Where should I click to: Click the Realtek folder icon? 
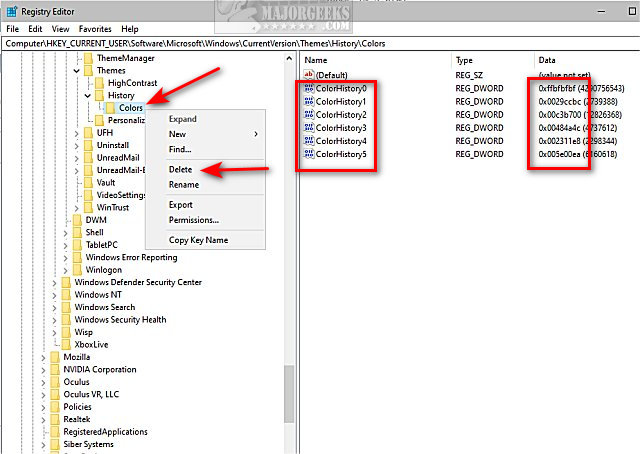click(55, 419)
